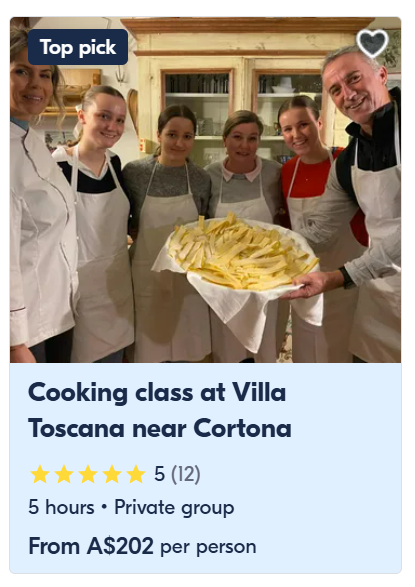Open the cooking class group photo
Image resolution: width=415 pixels, height=587 pixels.
click(205, 190)
